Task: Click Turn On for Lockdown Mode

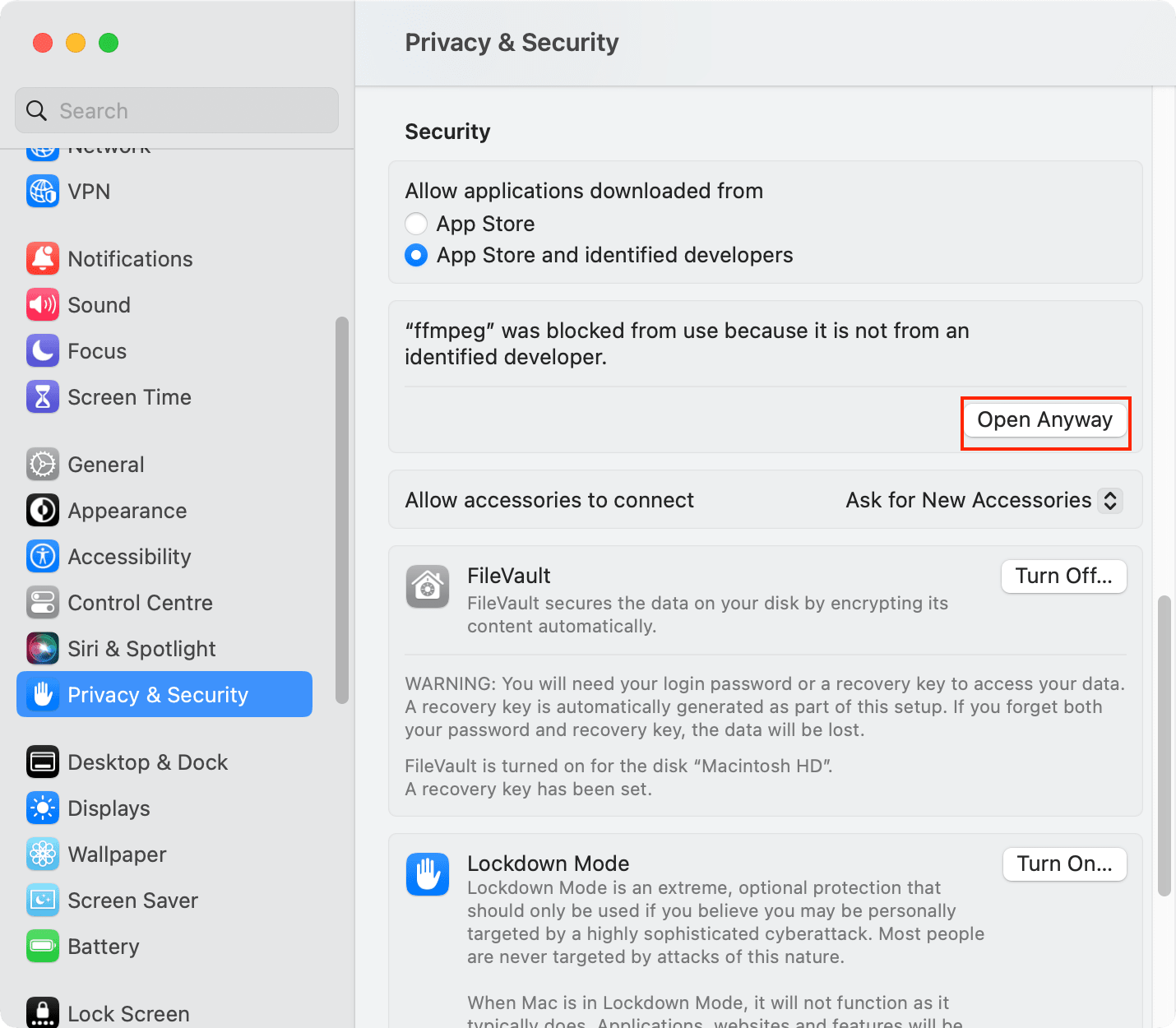Action: point(1064,864)
